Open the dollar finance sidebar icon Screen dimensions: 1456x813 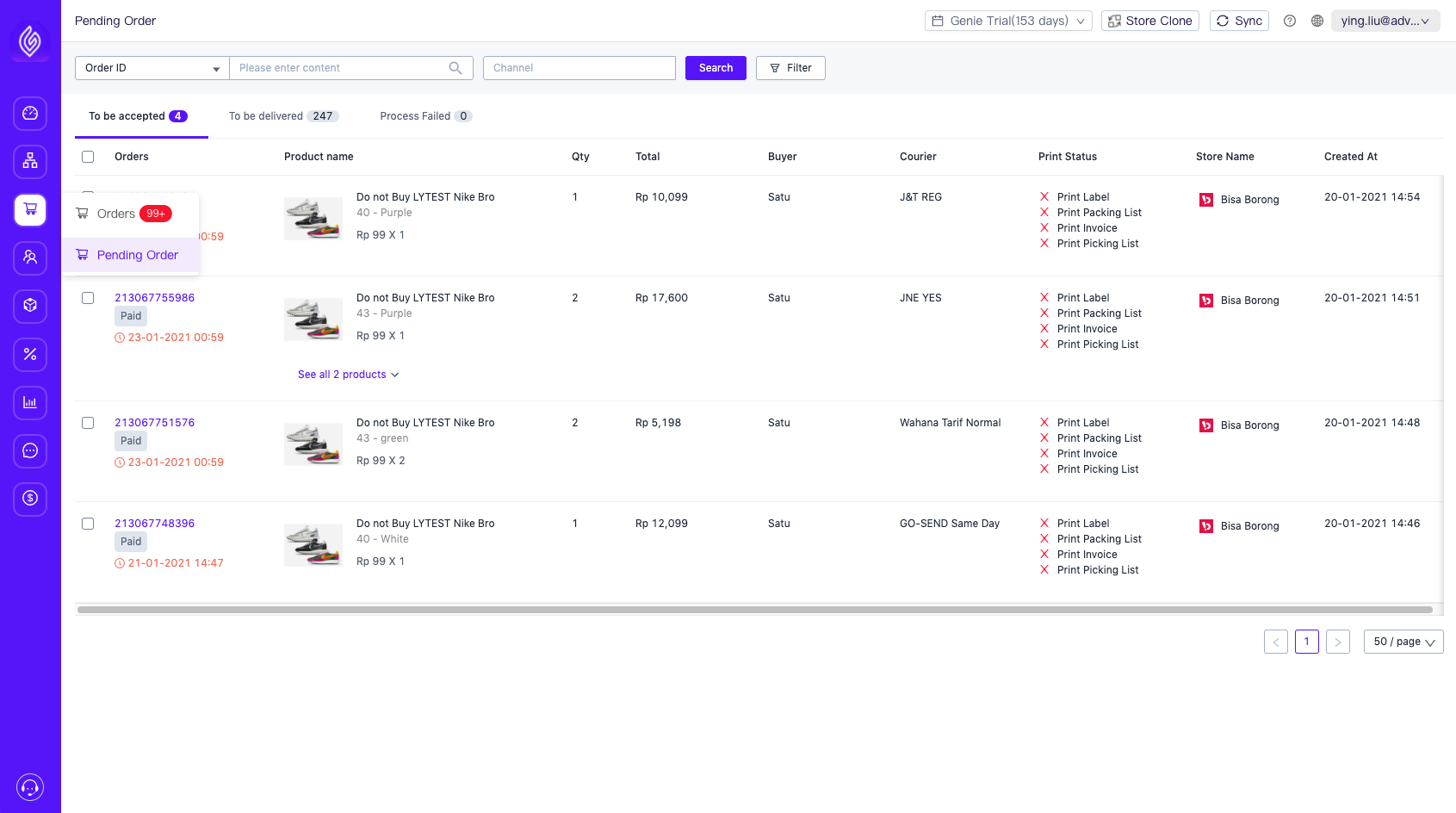(x=30, y=499)
